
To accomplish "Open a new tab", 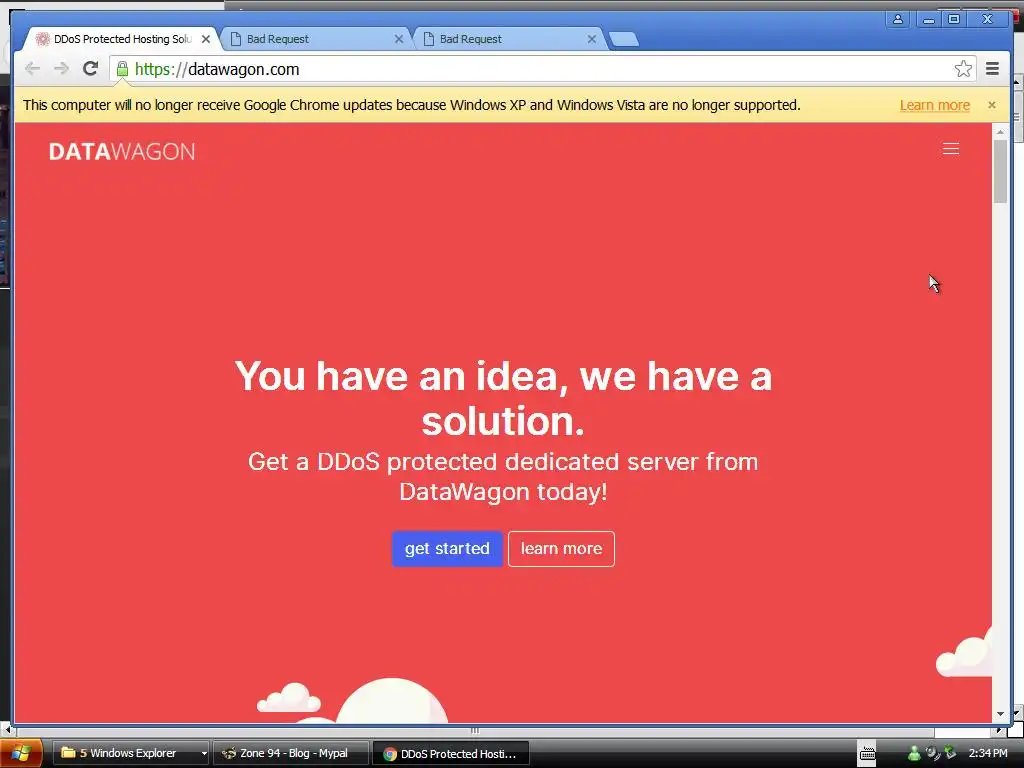I will [x=624, y=40].
